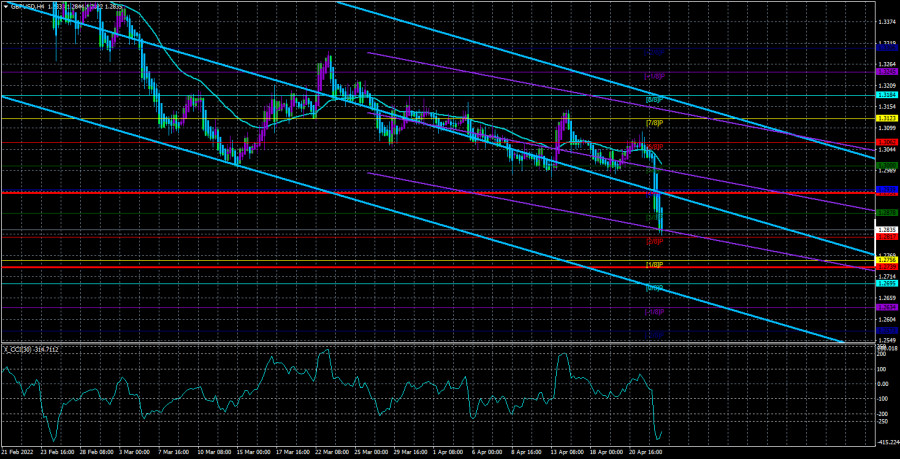Screen dimensions: 900x459
Task: Select the red 1.2739 price tag
Action: 887,267
